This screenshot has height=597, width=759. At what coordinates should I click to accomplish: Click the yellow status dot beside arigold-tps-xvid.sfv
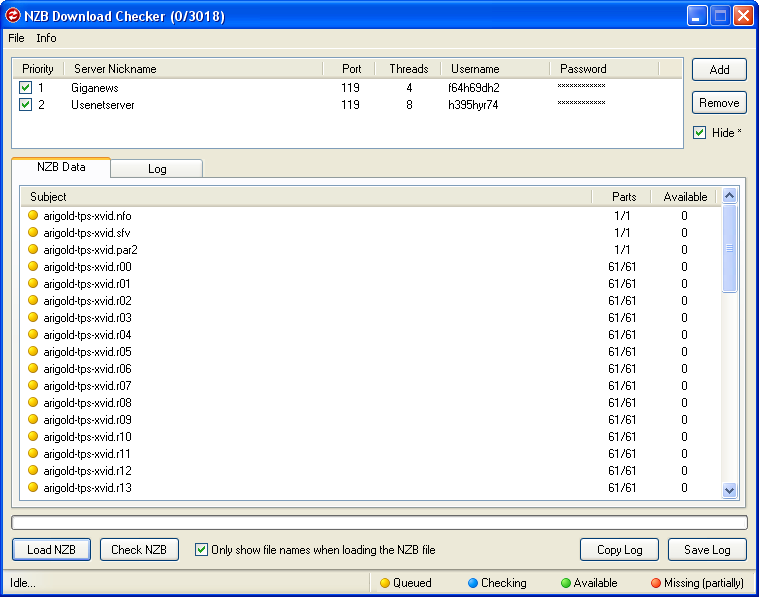[x=33, y=232]
